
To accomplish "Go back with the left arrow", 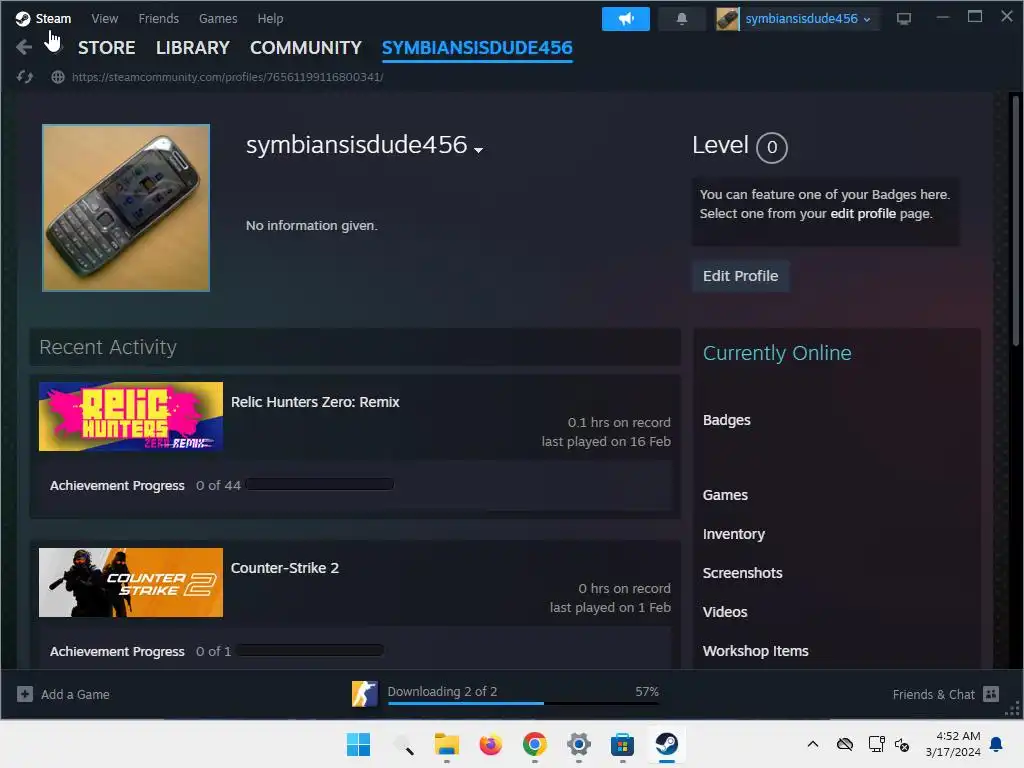I will click(24, 47).
